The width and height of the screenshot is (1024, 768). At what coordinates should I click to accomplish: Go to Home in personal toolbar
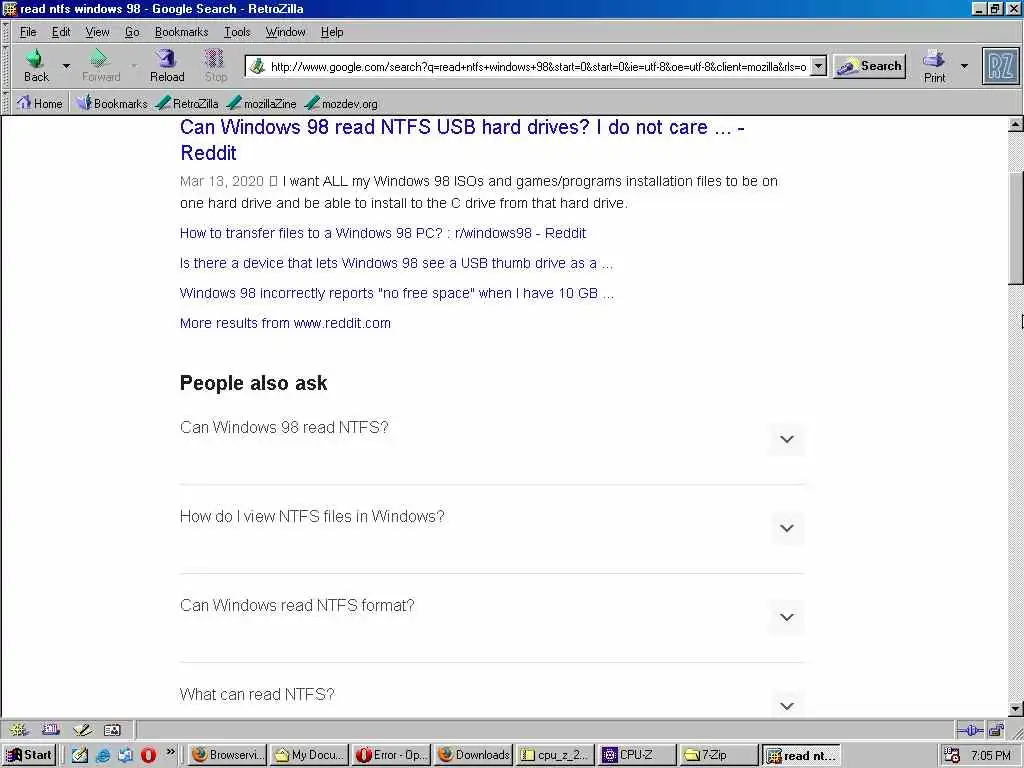point(39,103)
